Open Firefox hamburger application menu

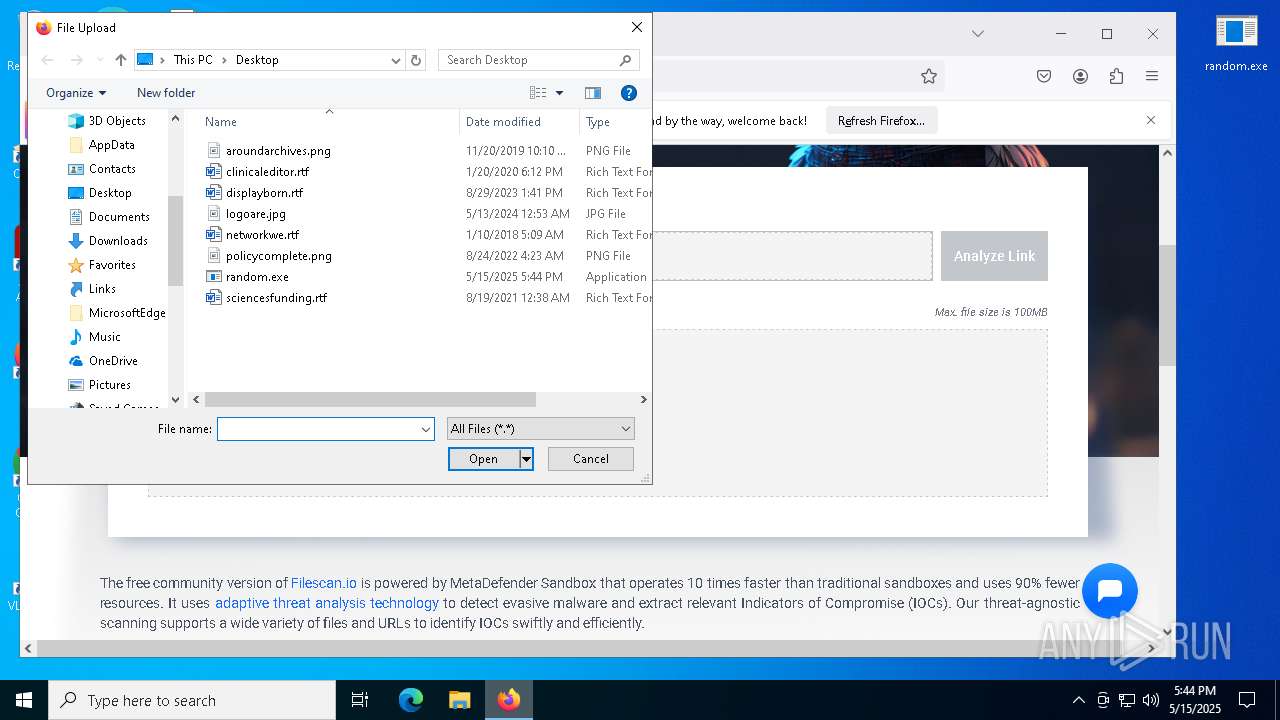point(1152,76)
